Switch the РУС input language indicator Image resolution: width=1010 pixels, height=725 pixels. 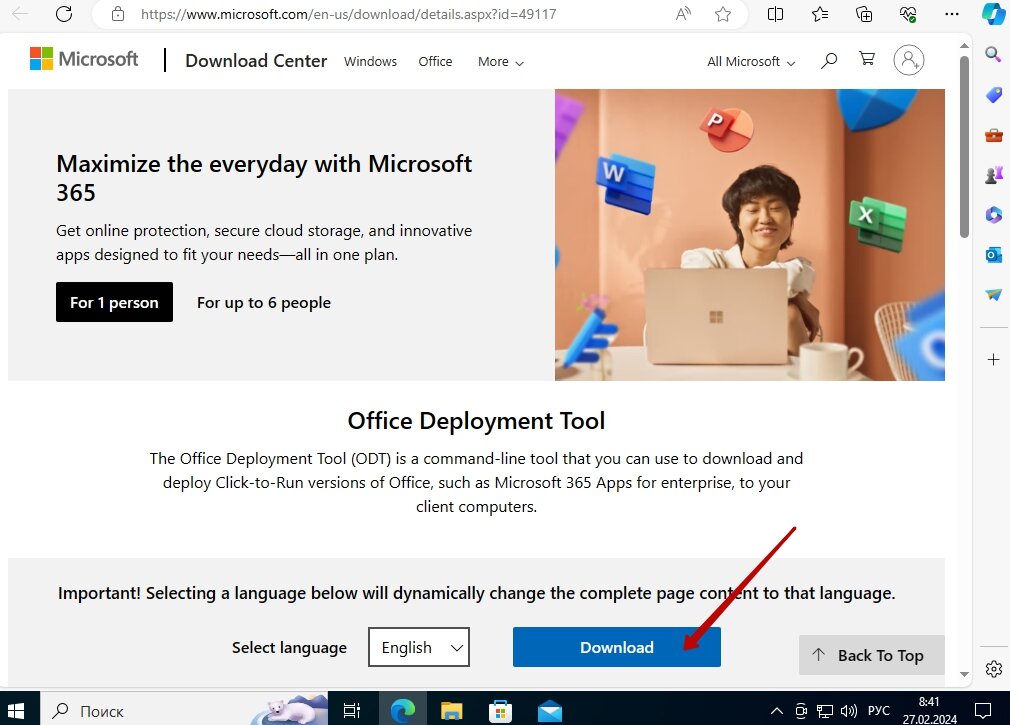pyautogui.click(x=879, y=711)
